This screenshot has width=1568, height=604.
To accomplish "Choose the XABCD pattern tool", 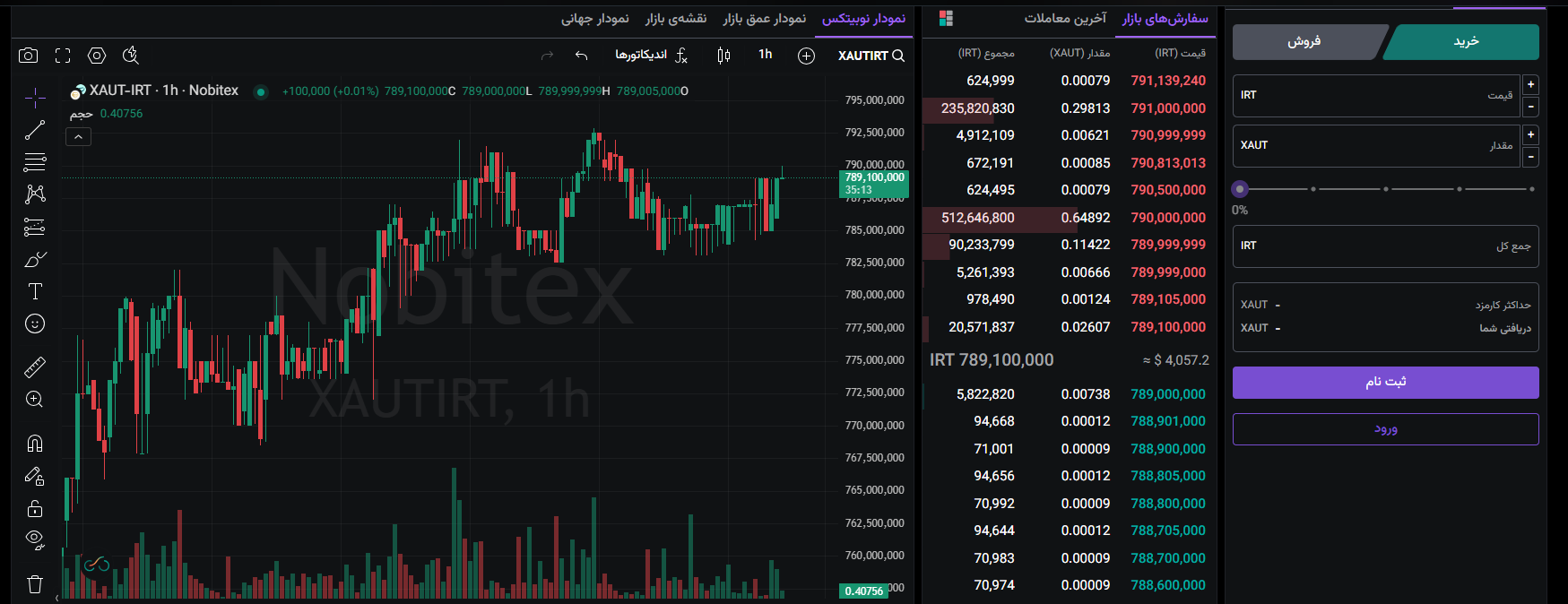I will point(35,194).
